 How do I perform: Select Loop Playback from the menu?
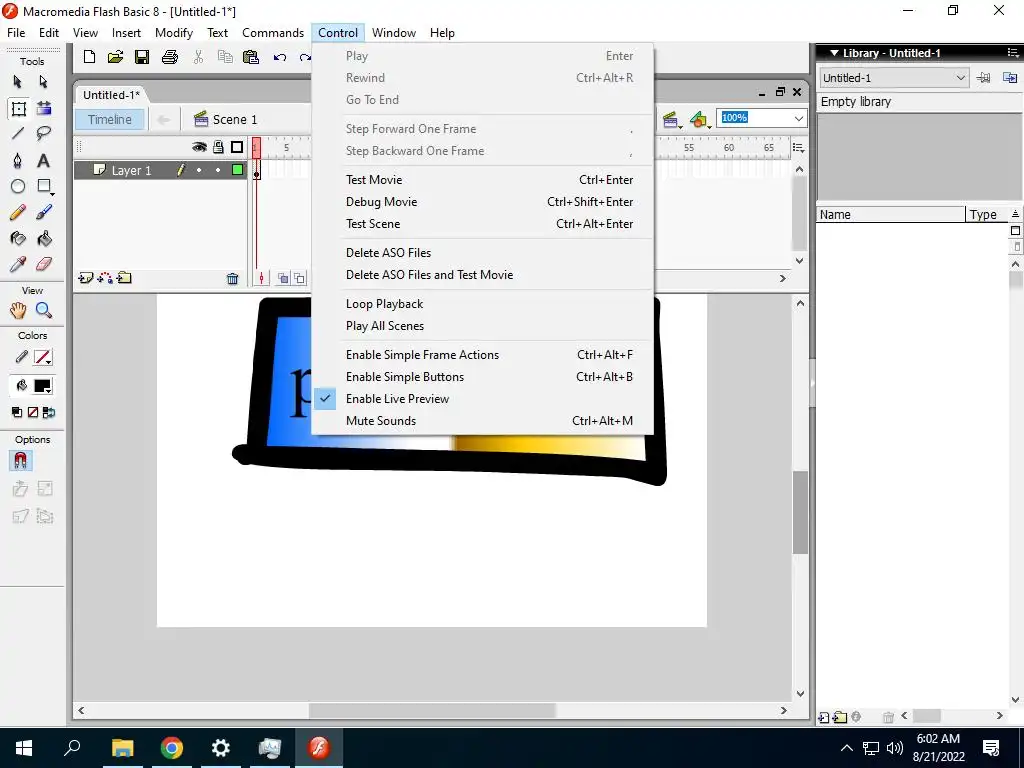pos(483,304)
